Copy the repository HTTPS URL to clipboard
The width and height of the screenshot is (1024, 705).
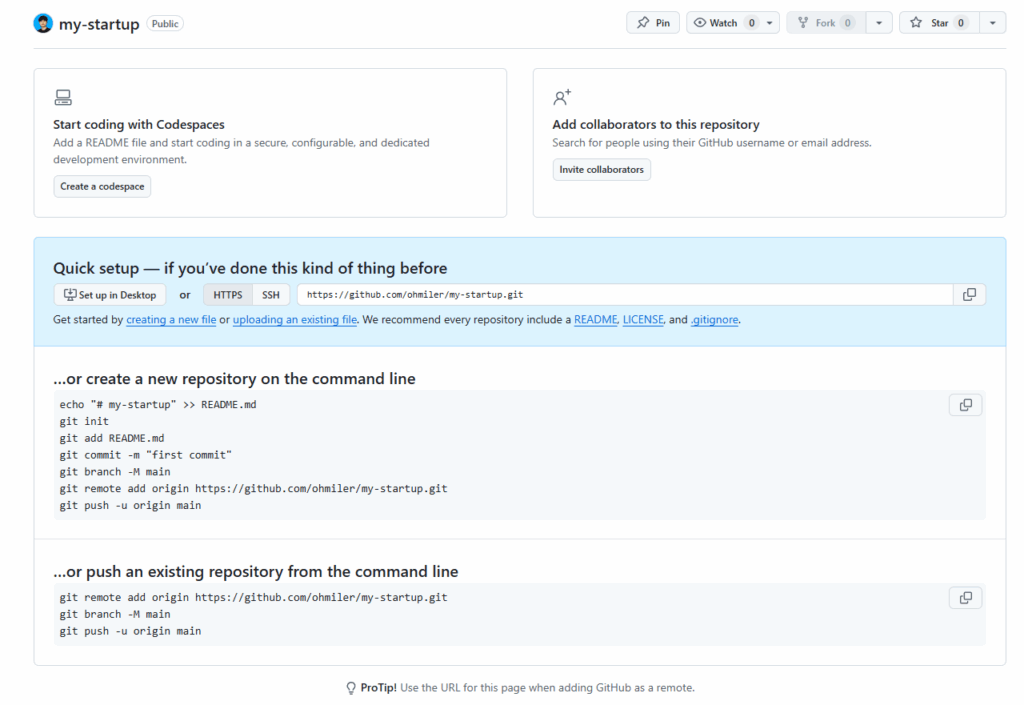pyautogui.click(x=968, y=295)
